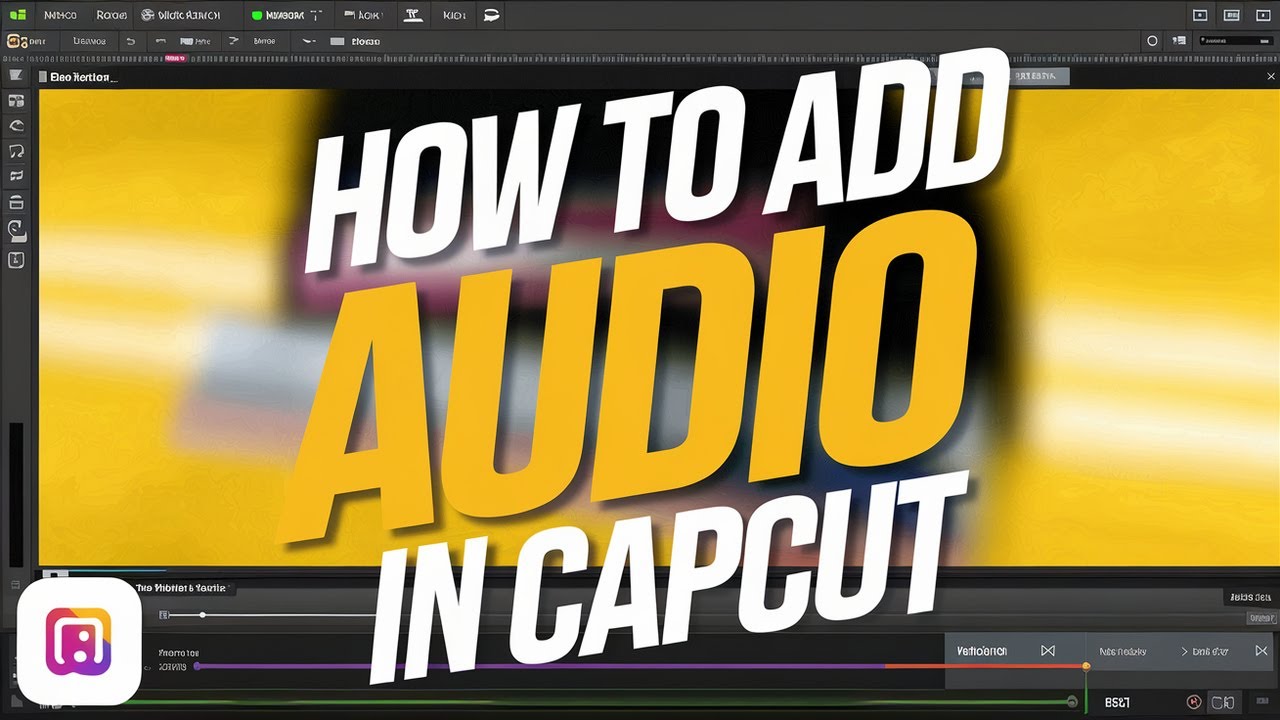Click the BS&T label in the bottom bar
This screenshot has height=720, width=1280.
[1117, 702]
